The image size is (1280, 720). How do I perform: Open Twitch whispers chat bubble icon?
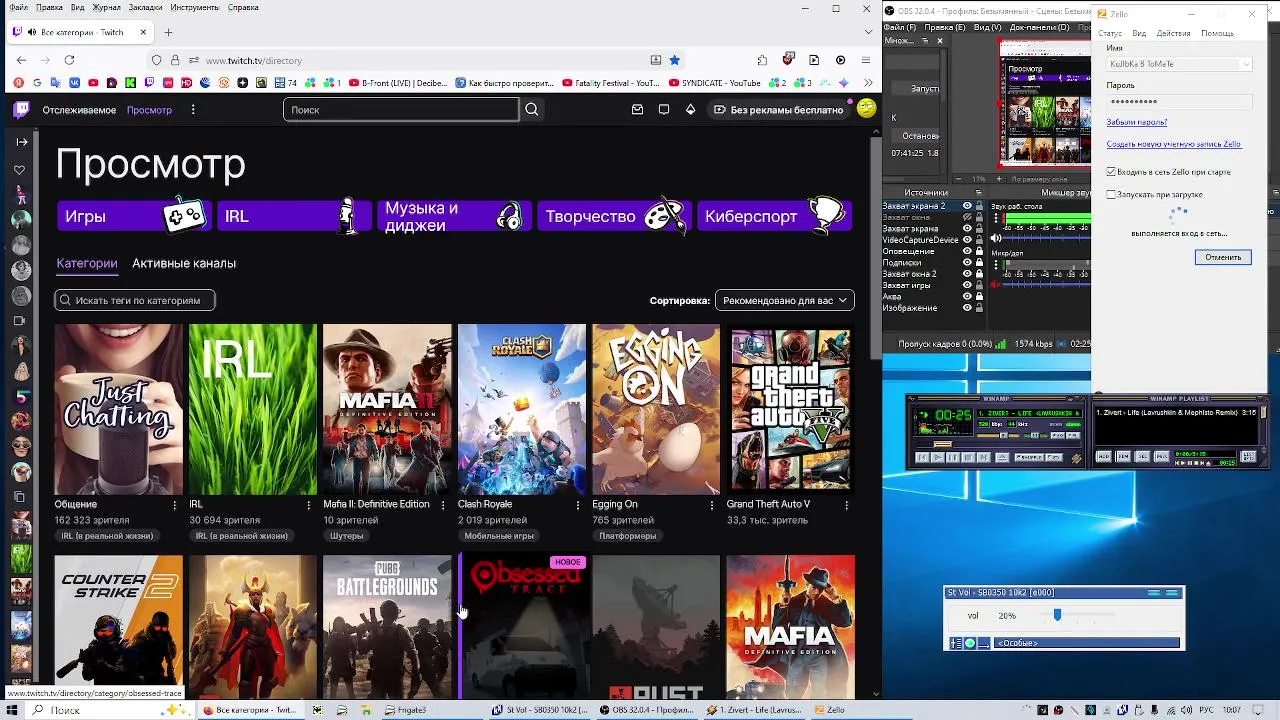pyautogui.click(x=664, y=110)
